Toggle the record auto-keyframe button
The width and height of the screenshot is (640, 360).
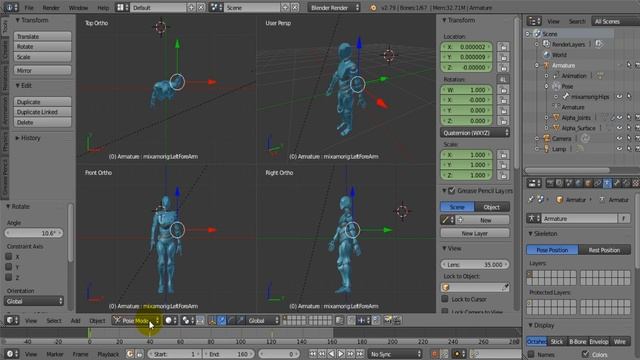coord(435,354)
